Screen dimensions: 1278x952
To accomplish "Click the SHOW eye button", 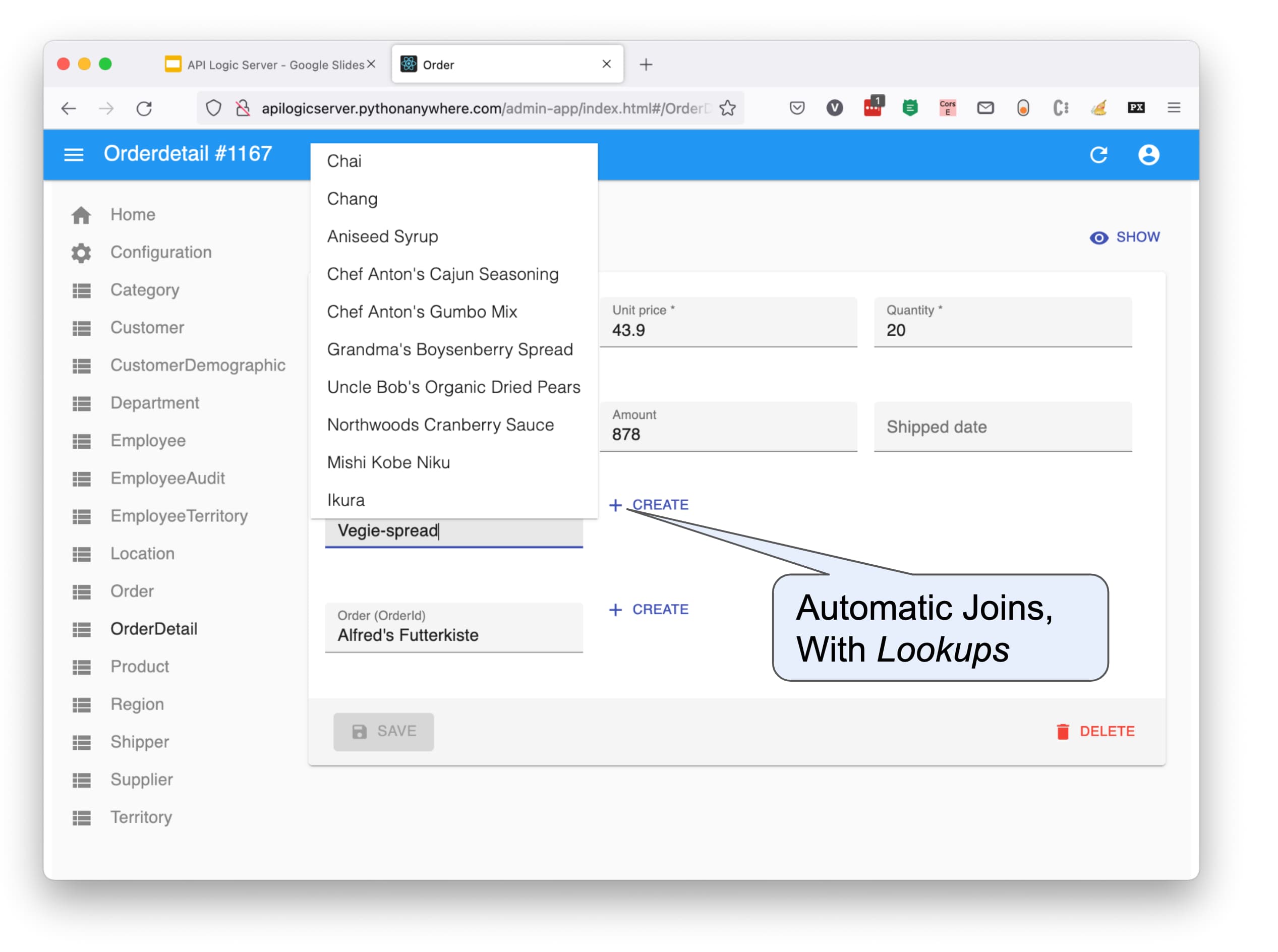I will pyautogui.click(x=1124, y=237).
